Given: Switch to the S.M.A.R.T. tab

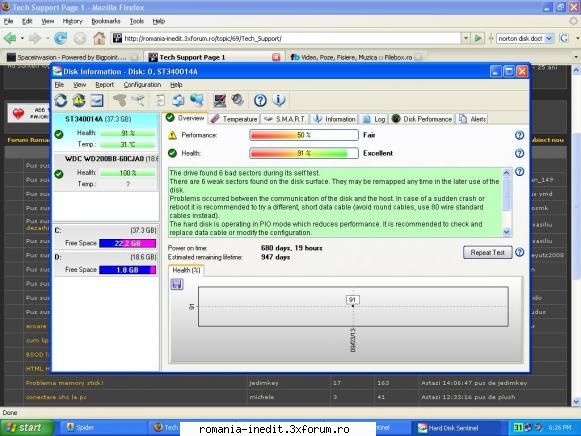Looking at the screenshot, I should point(285,119).
